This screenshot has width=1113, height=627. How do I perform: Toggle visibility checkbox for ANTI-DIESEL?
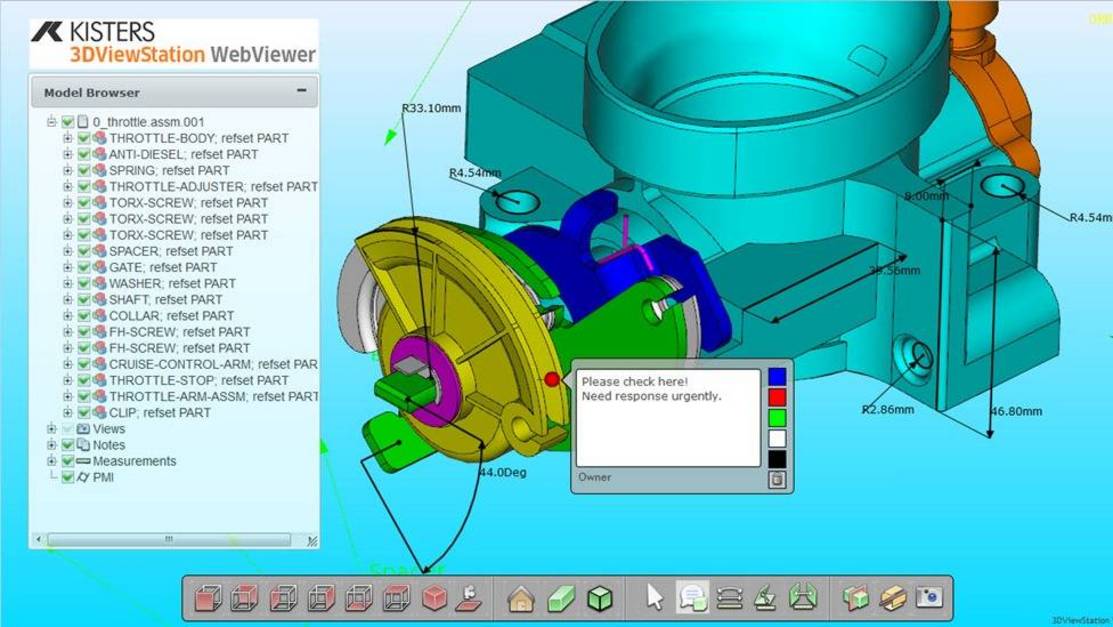pyautogui.click(x=84, y=154)
